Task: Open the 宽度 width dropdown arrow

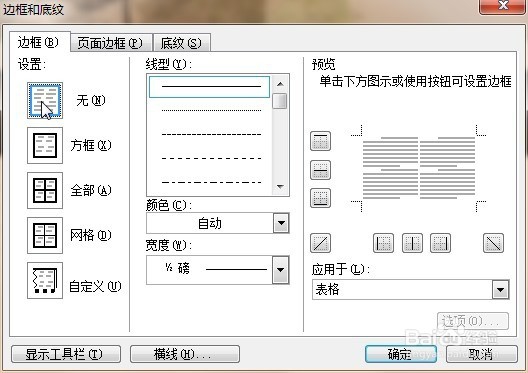Action: 281,270
